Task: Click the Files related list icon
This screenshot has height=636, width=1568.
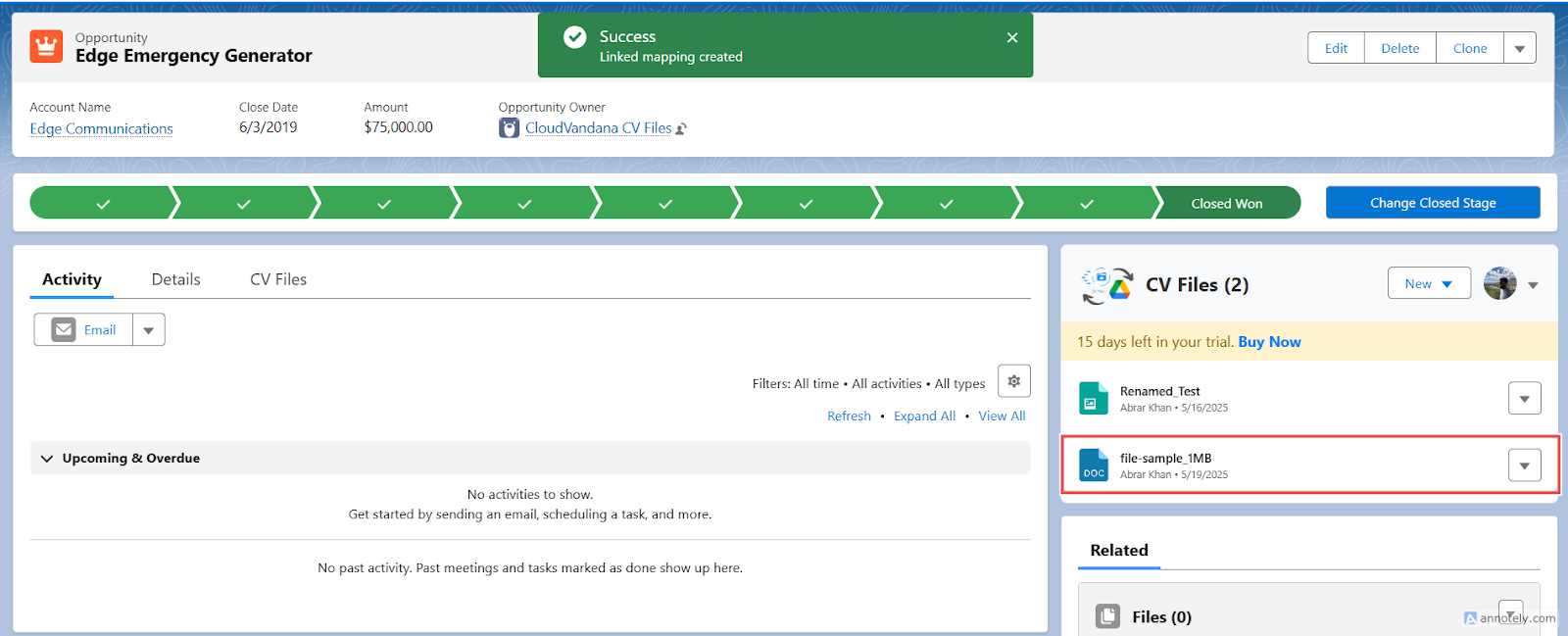Action: tap(1107, 616)
